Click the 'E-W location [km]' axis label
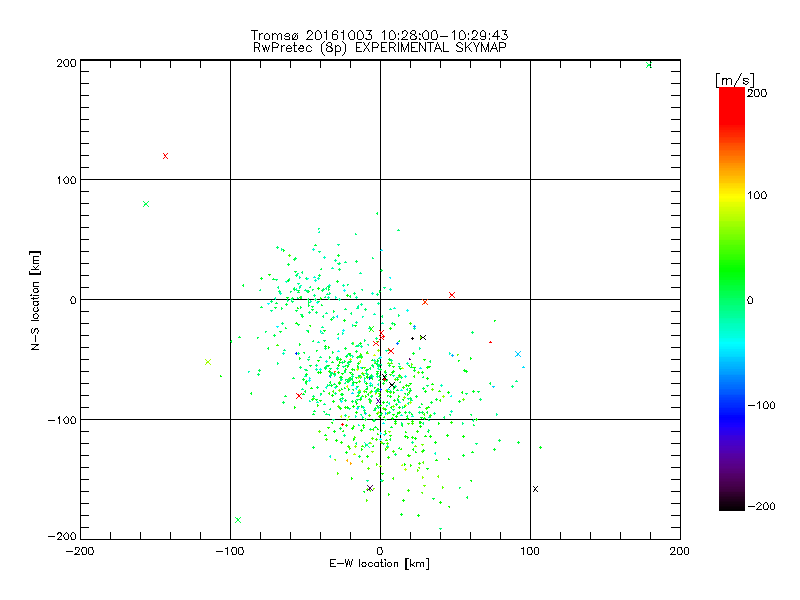Screen dimensions: 800x600 pyautogui.click(x=379, y=563)
